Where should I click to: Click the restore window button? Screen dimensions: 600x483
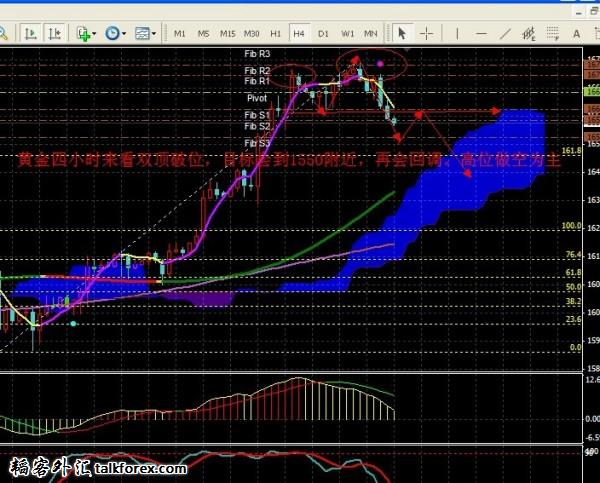pyautogui.click(x=594, y=12)
